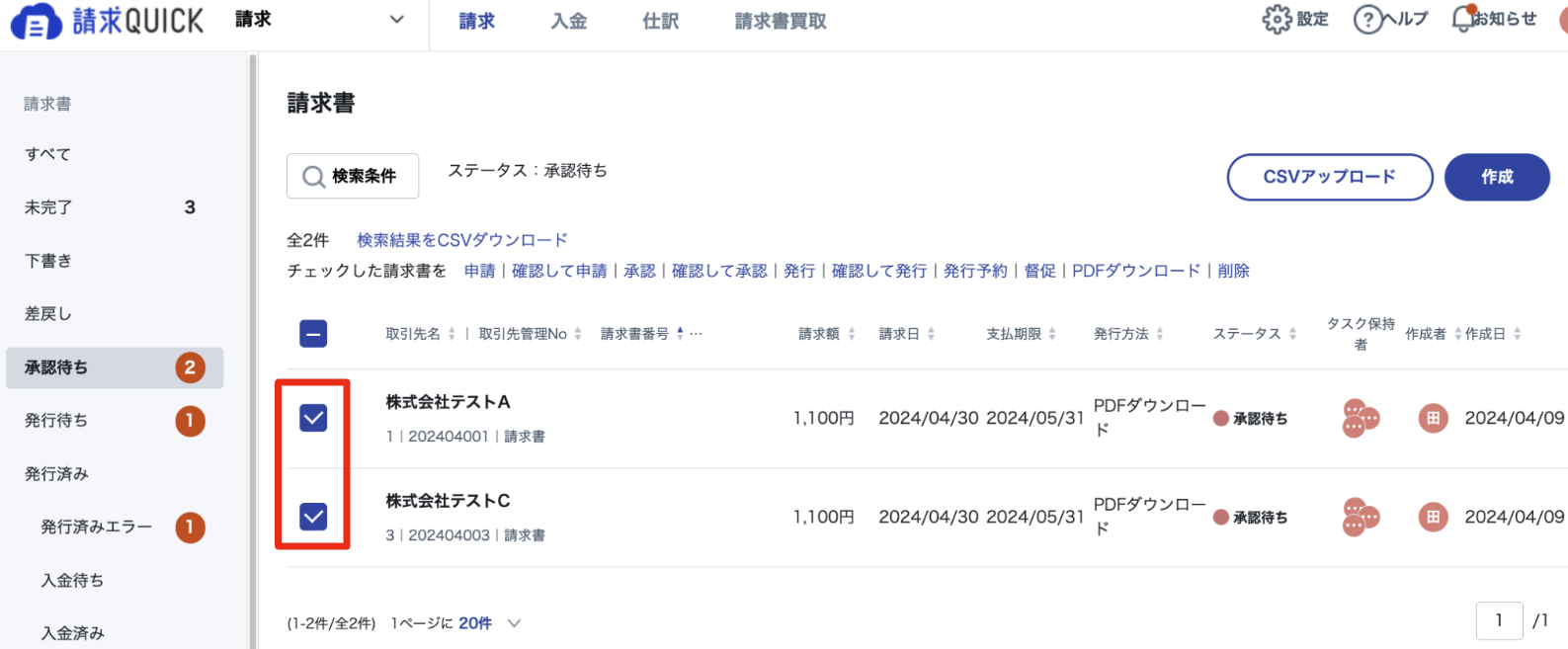This screenshot has width=1568, height=649.
Task: Click task holder icon for 株式会社テストC
Action: pos(1360,518)
